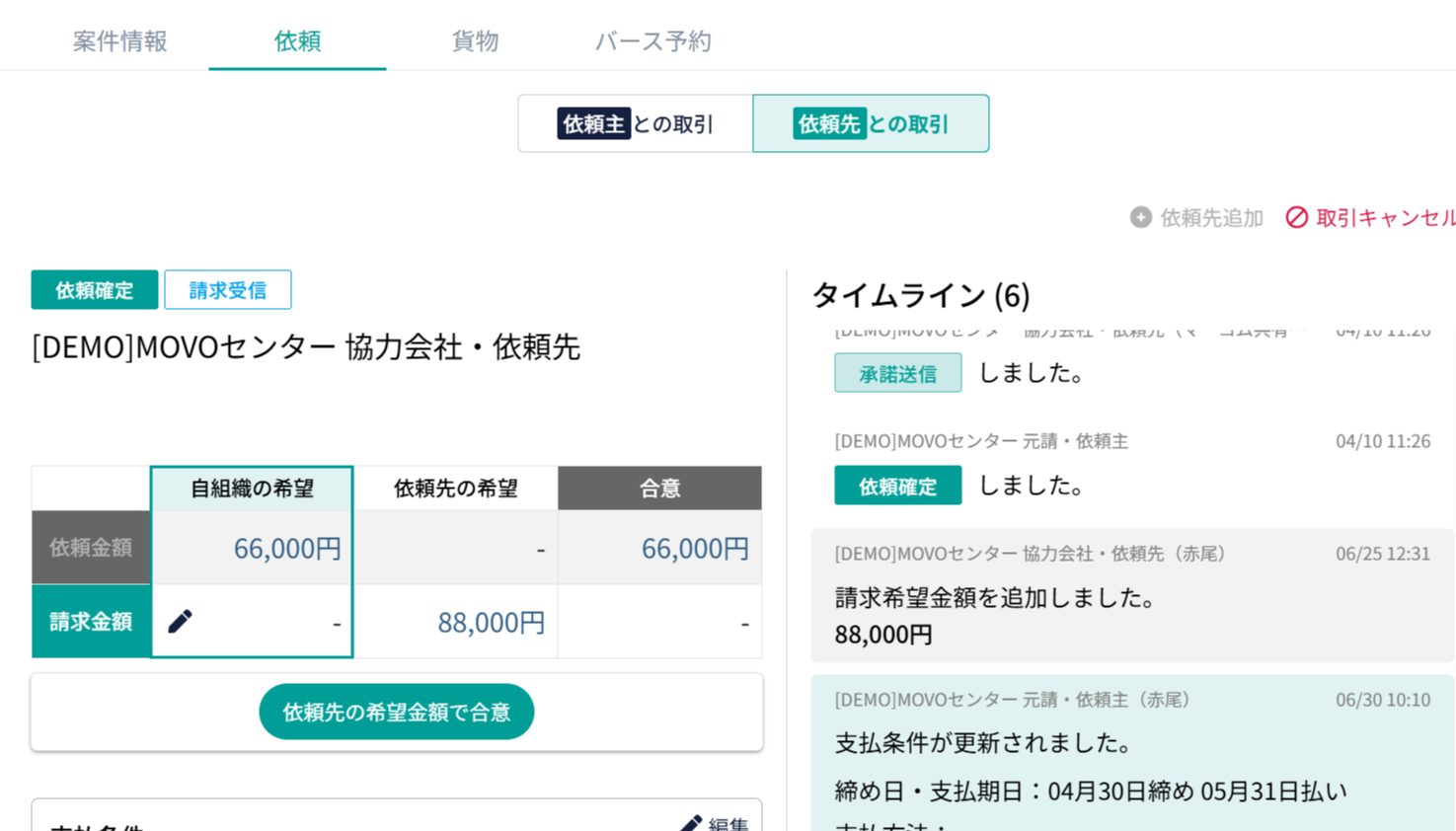1456x831 pixels.
Task: Click the 依頼先追加 label
Action: (x=1211, y=217)
